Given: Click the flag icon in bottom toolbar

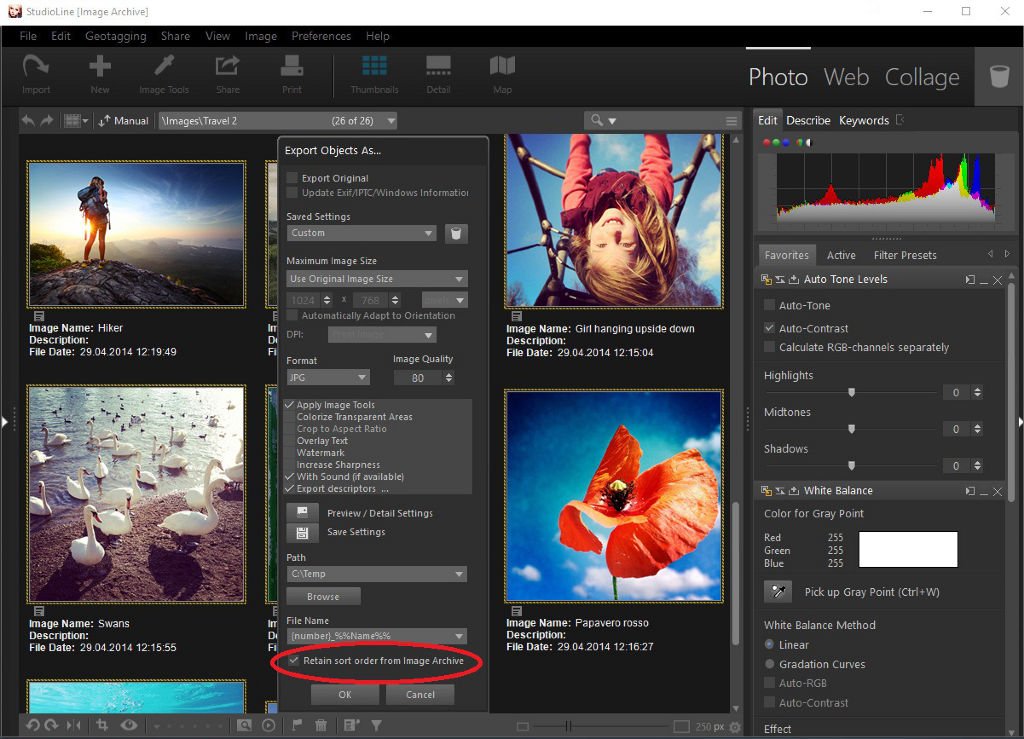Looking at the screenshot, I should 296,725.
